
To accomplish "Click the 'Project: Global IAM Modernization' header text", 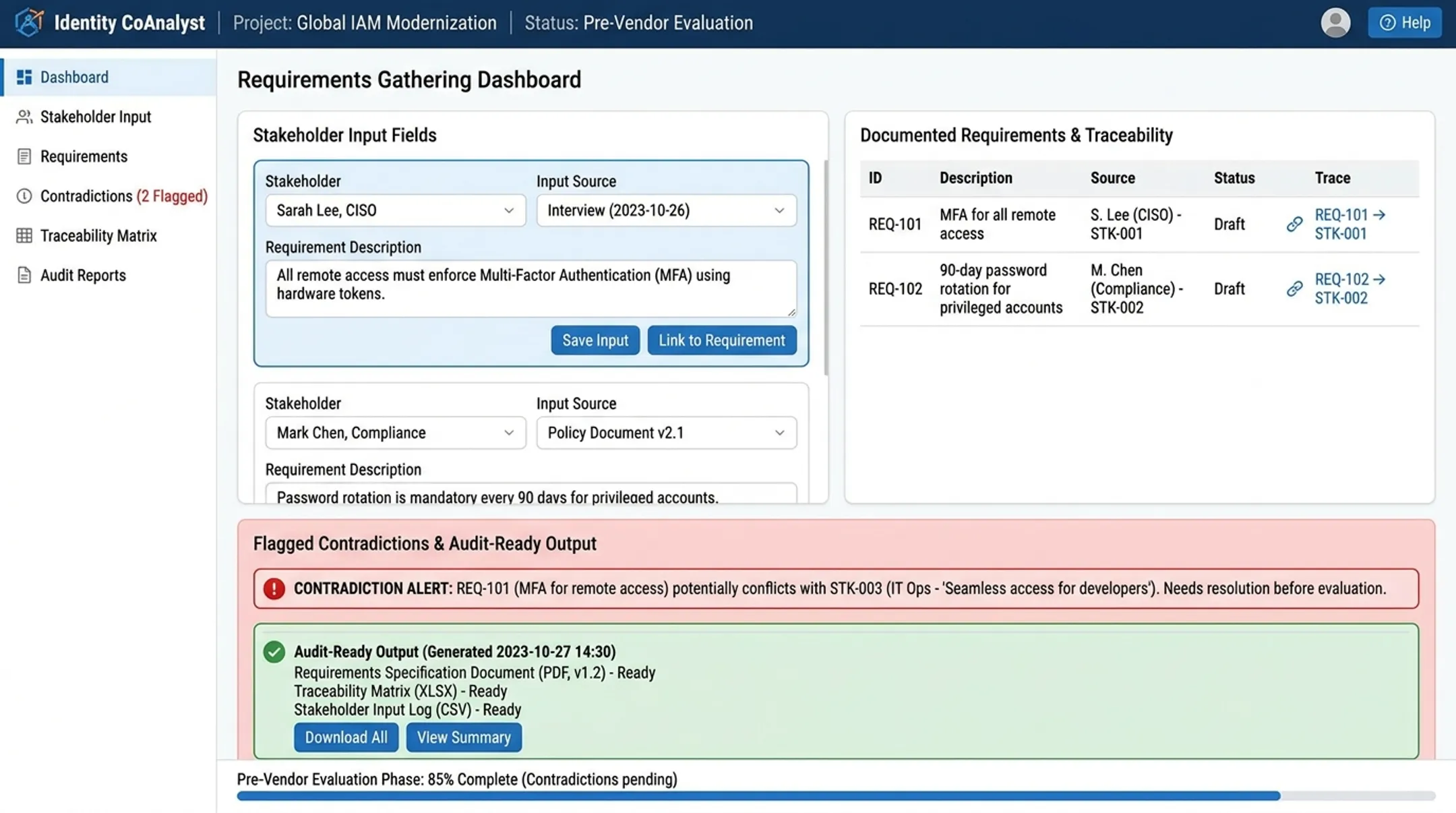I will pyautogui.click(x=365, y=23).
